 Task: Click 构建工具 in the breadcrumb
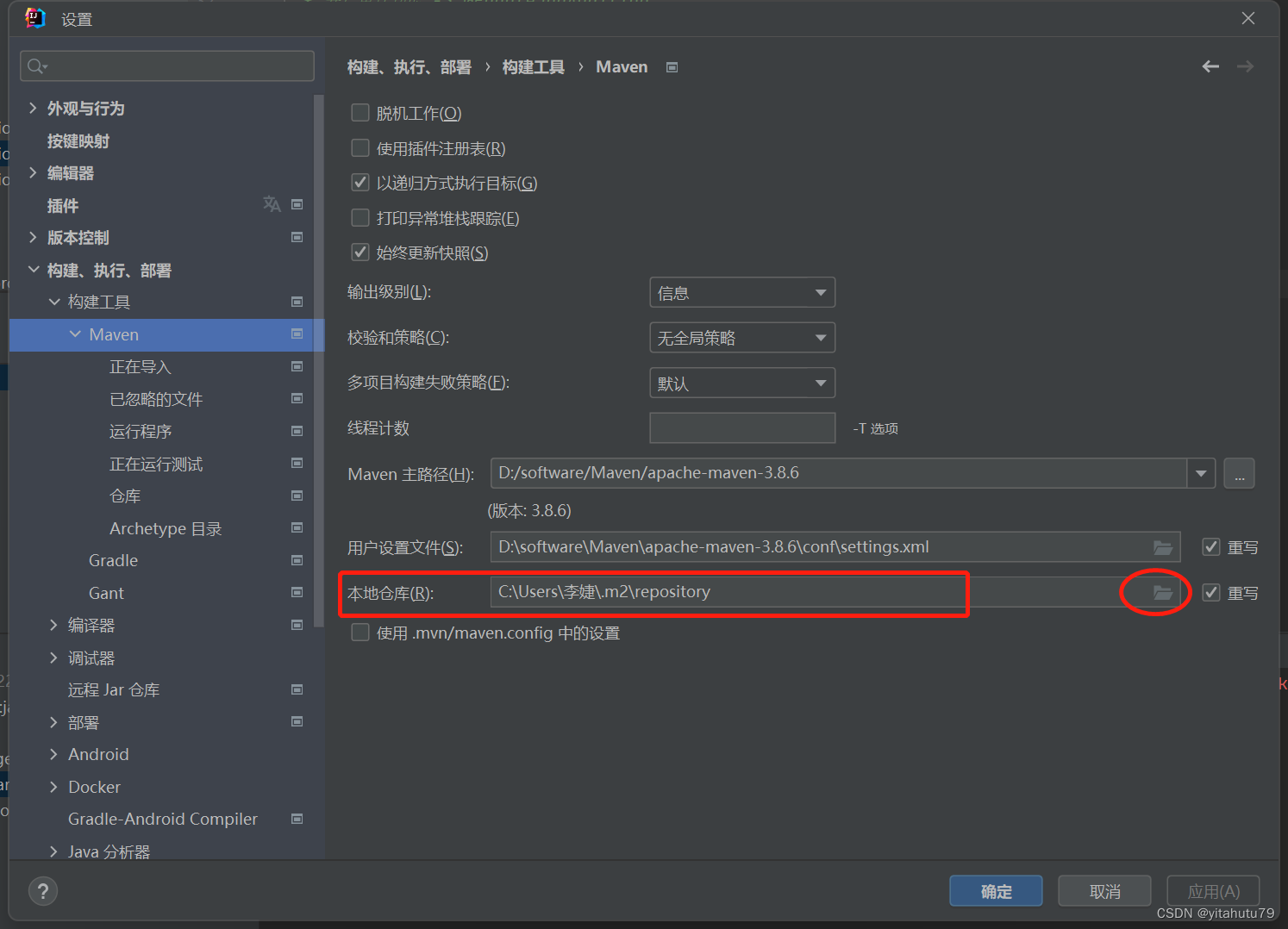(534, 67)
